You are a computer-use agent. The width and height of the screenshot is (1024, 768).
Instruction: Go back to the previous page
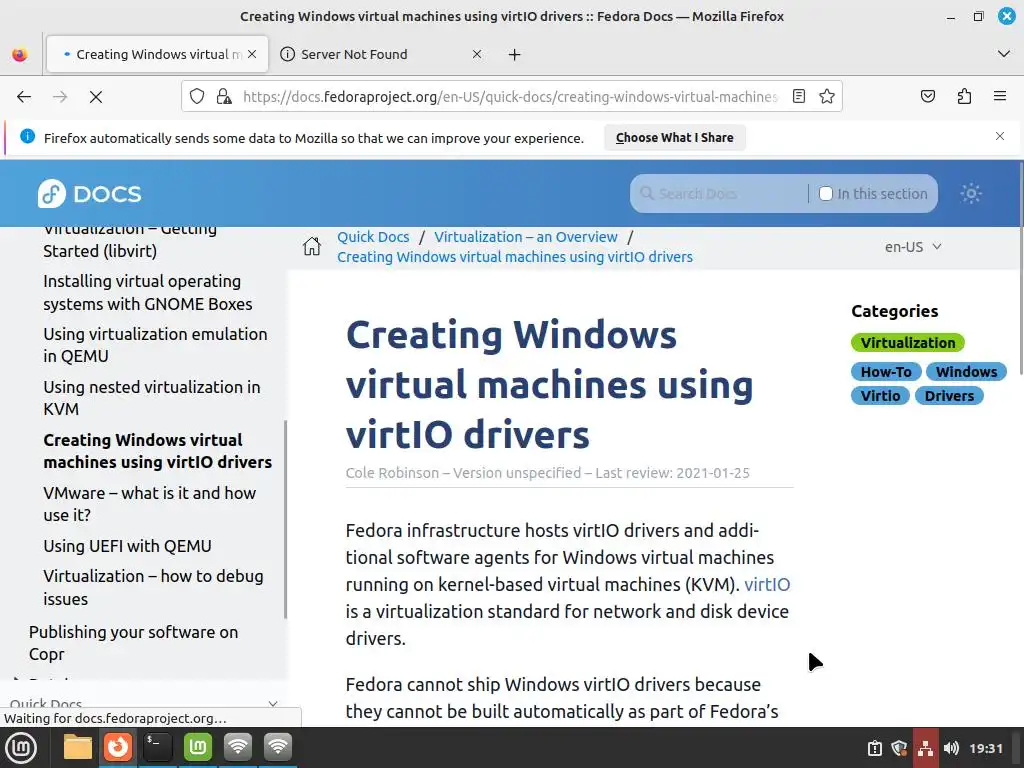(x=24, y=97)
